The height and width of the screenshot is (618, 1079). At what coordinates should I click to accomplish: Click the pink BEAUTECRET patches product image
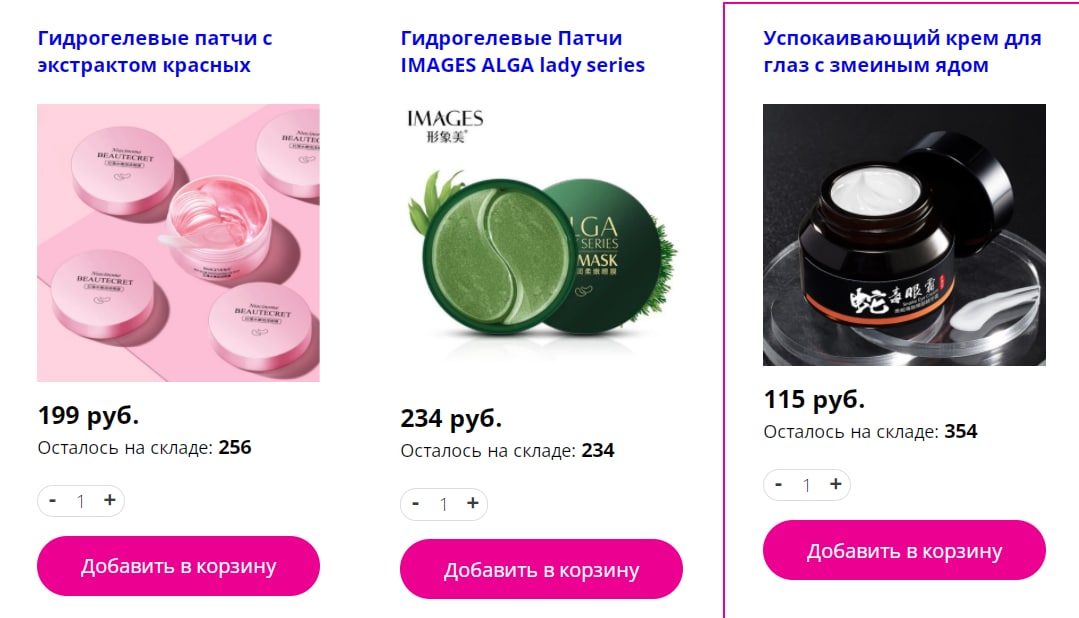178,243
